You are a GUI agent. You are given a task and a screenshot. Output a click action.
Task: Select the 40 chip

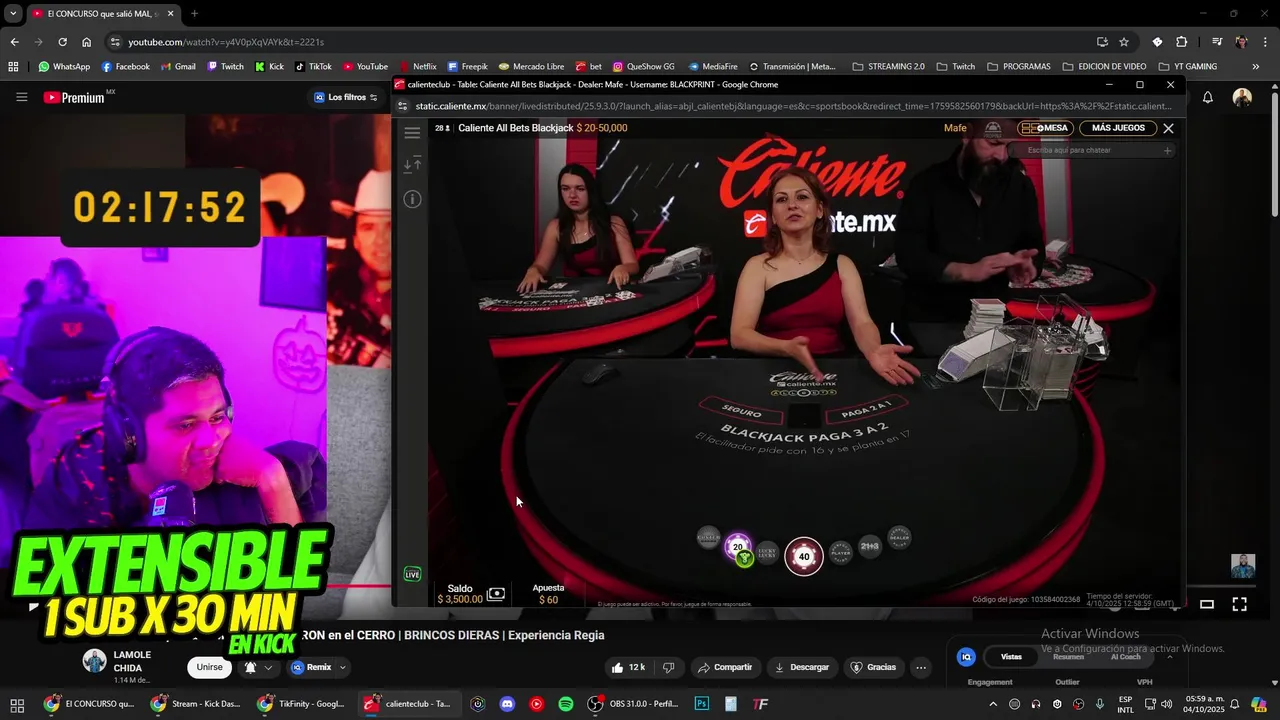click(x=803, y=557)
